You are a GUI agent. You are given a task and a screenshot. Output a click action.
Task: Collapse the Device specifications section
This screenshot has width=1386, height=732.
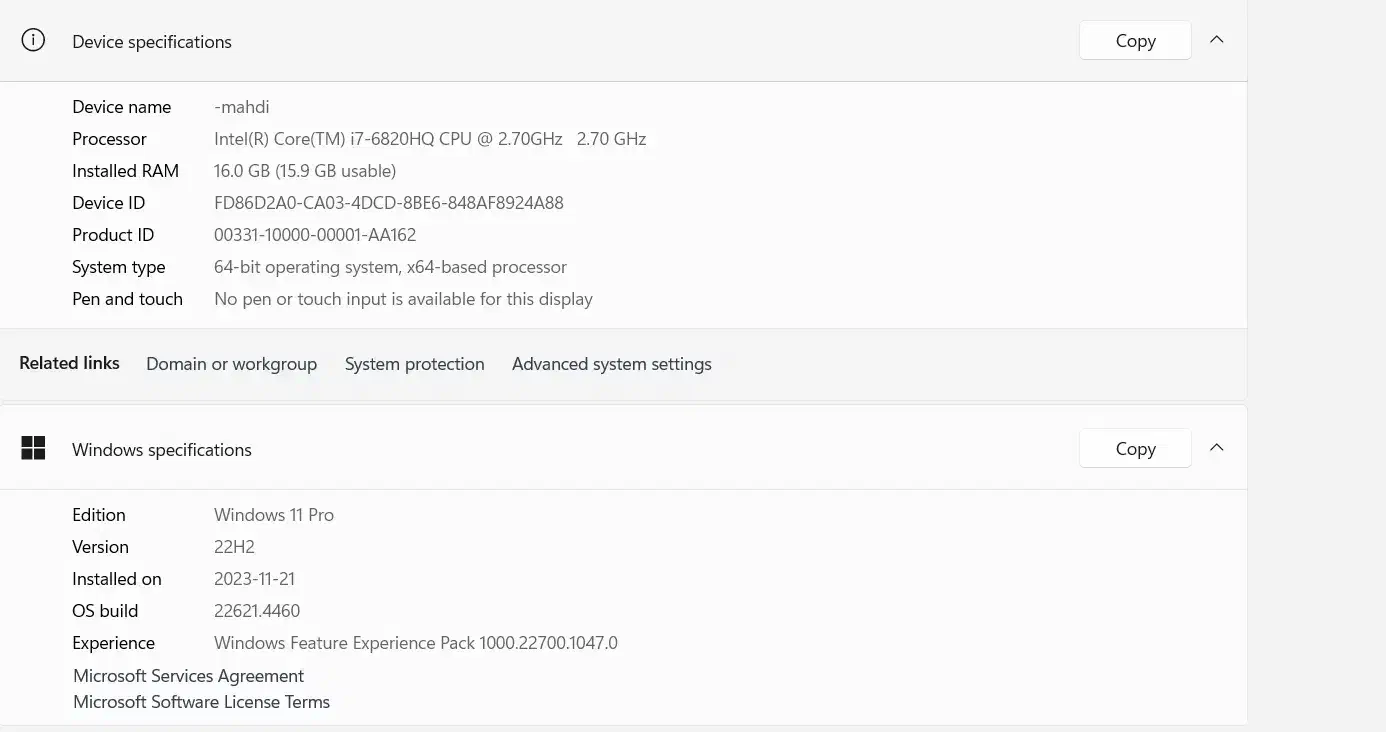(1217, 40)
